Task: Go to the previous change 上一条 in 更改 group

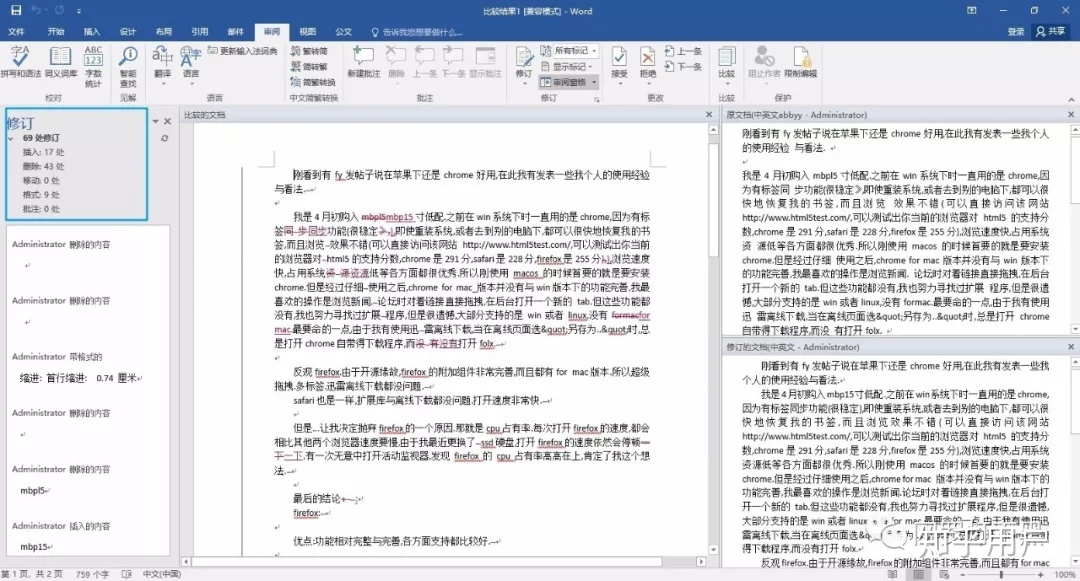Action: click(x=683, y=51)
